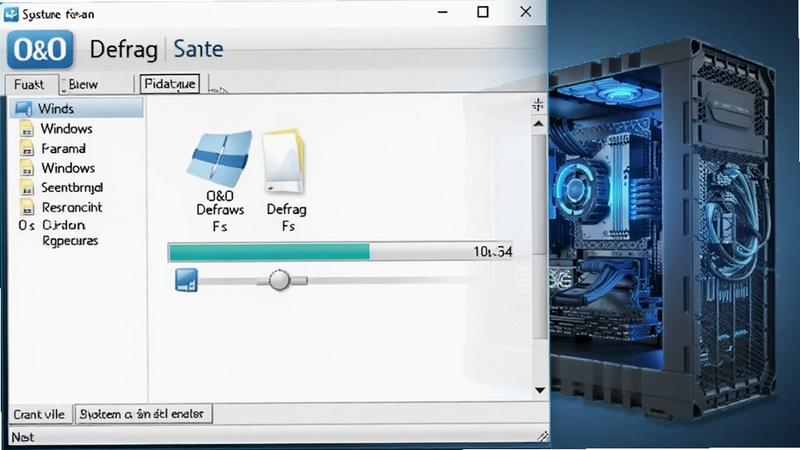
Task: Select the Faramal folder
Action: [63, 148]
